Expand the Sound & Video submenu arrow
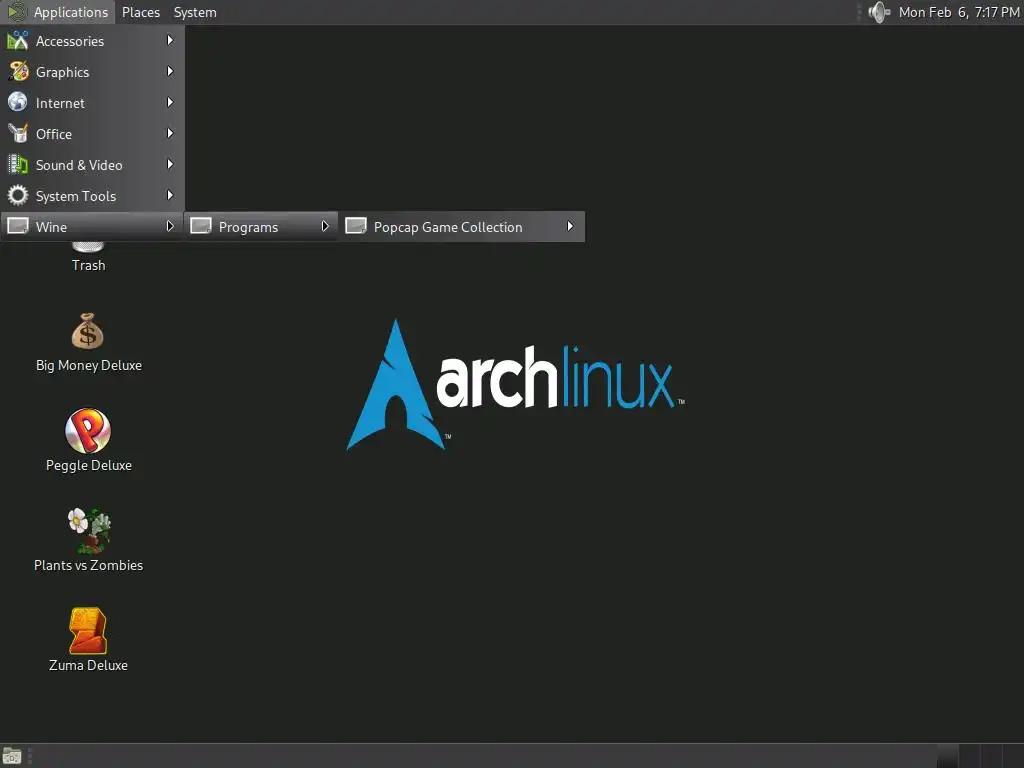1024x768 pixels. (170, 165)
